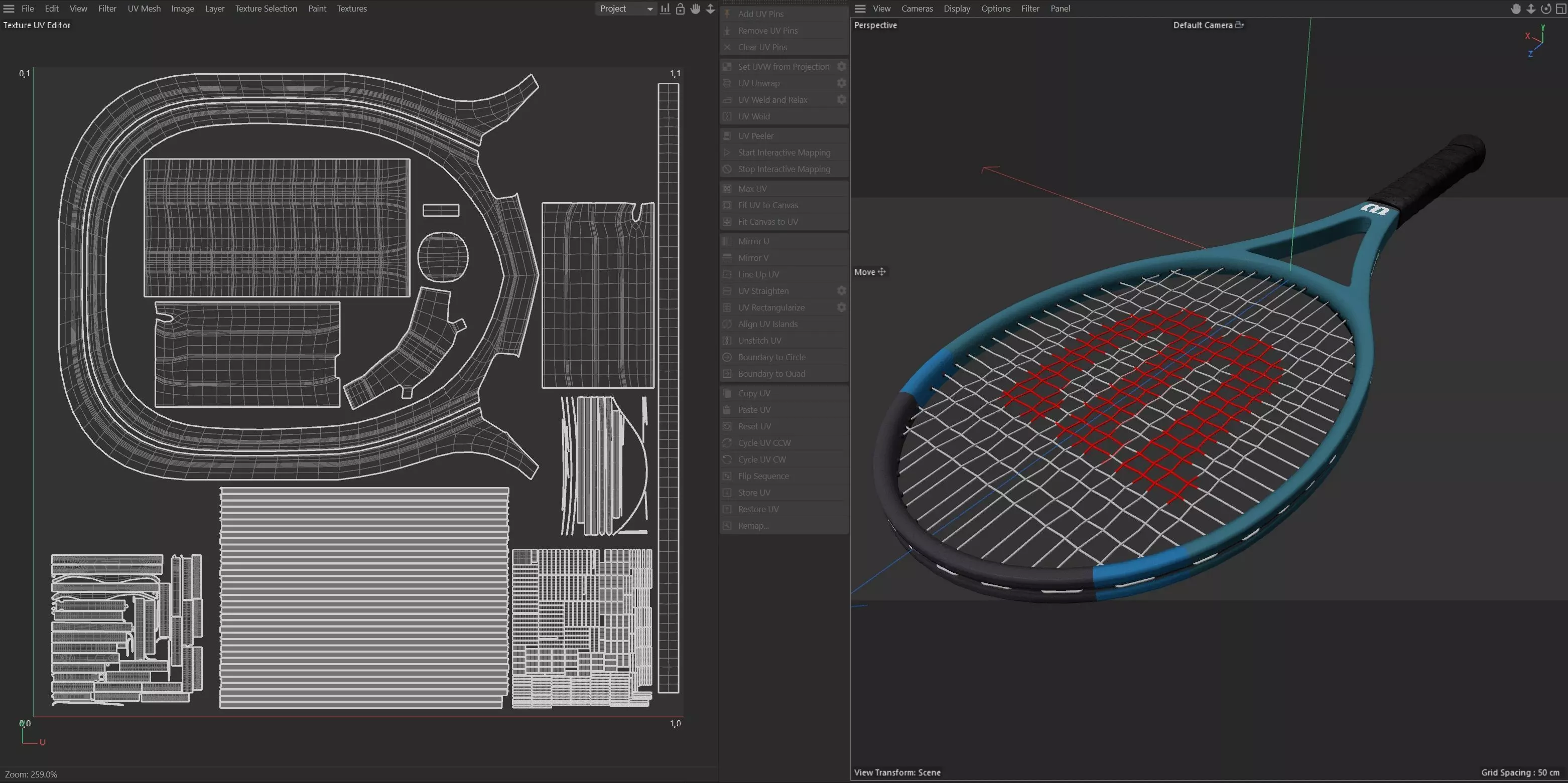Click Fit Canvas to UV icon
This screenshot has width=1568, height=783.
[x=727, y=221]
